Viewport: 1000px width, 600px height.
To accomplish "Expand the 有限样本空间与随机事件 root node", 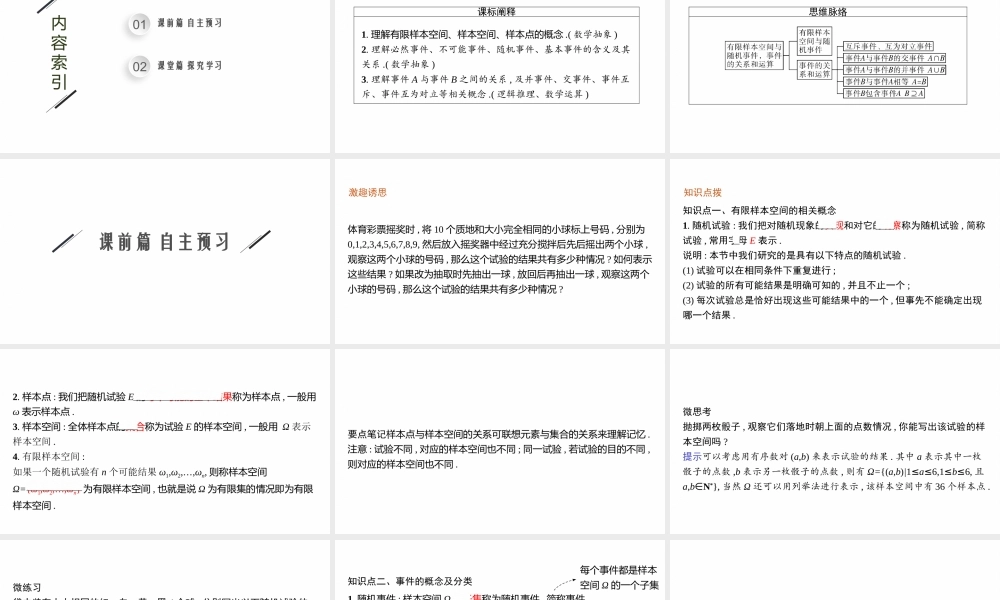I will (753, 57).
